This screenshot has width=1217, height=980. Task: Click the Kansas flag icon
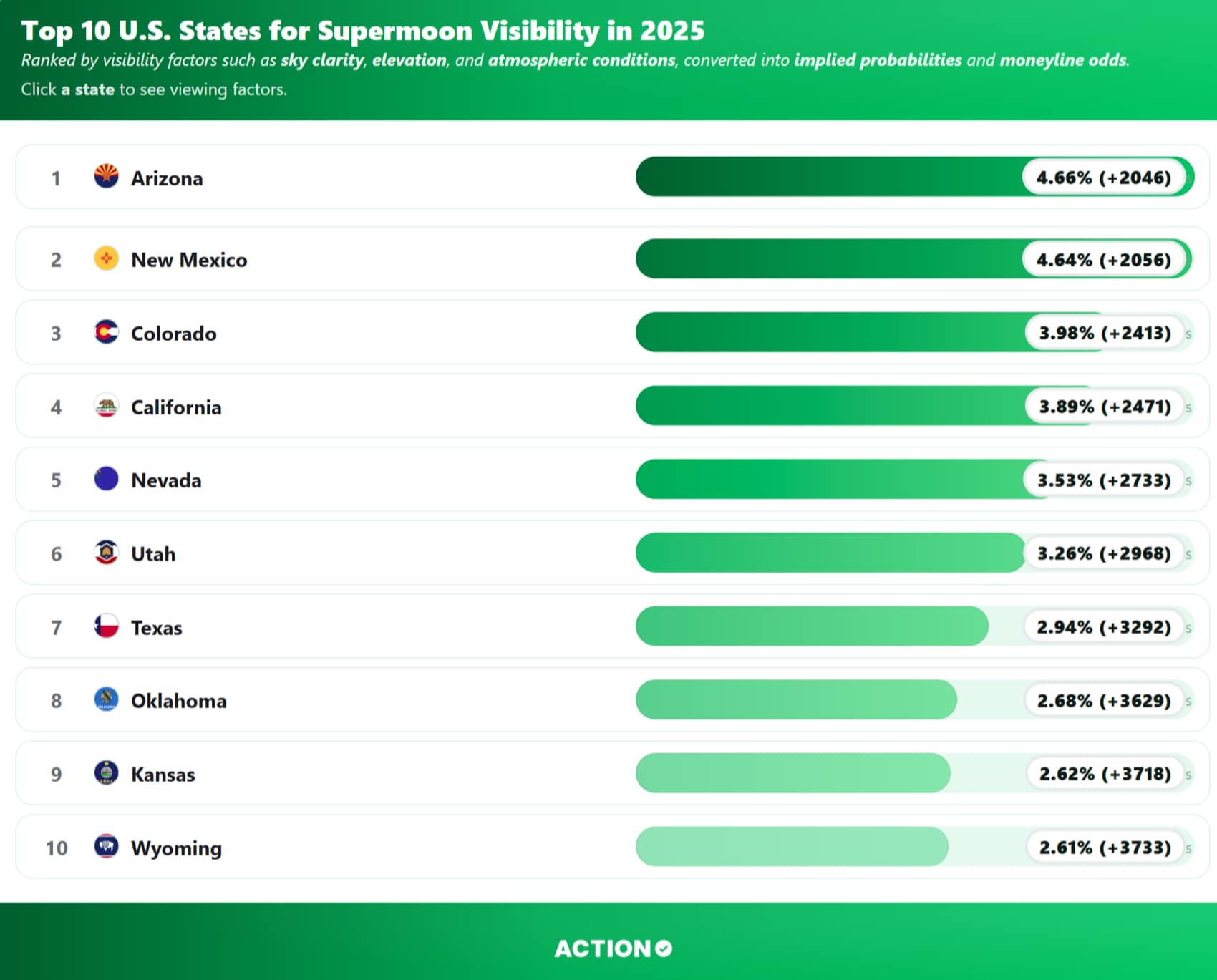pos(106,773)
